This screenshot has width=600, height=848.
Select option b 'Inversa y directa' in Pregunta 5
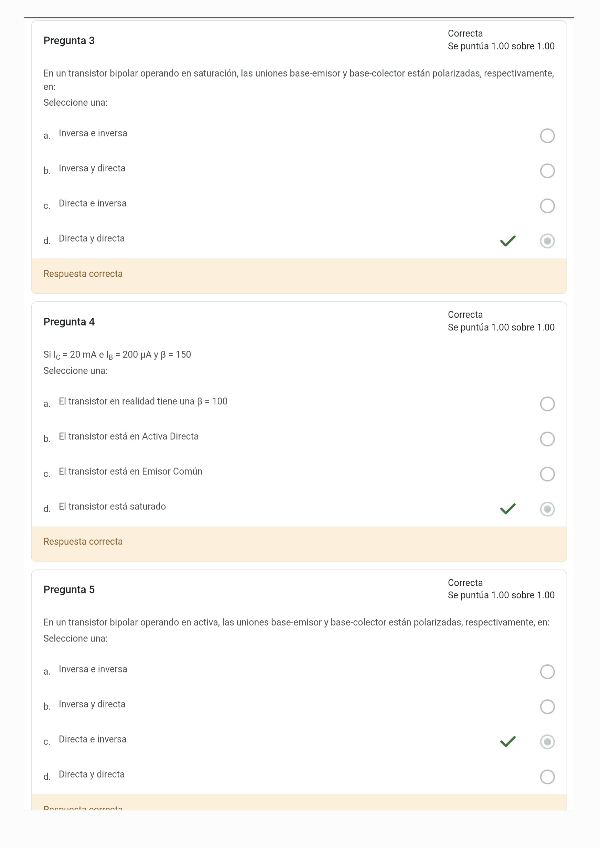(x=547, y=707)
